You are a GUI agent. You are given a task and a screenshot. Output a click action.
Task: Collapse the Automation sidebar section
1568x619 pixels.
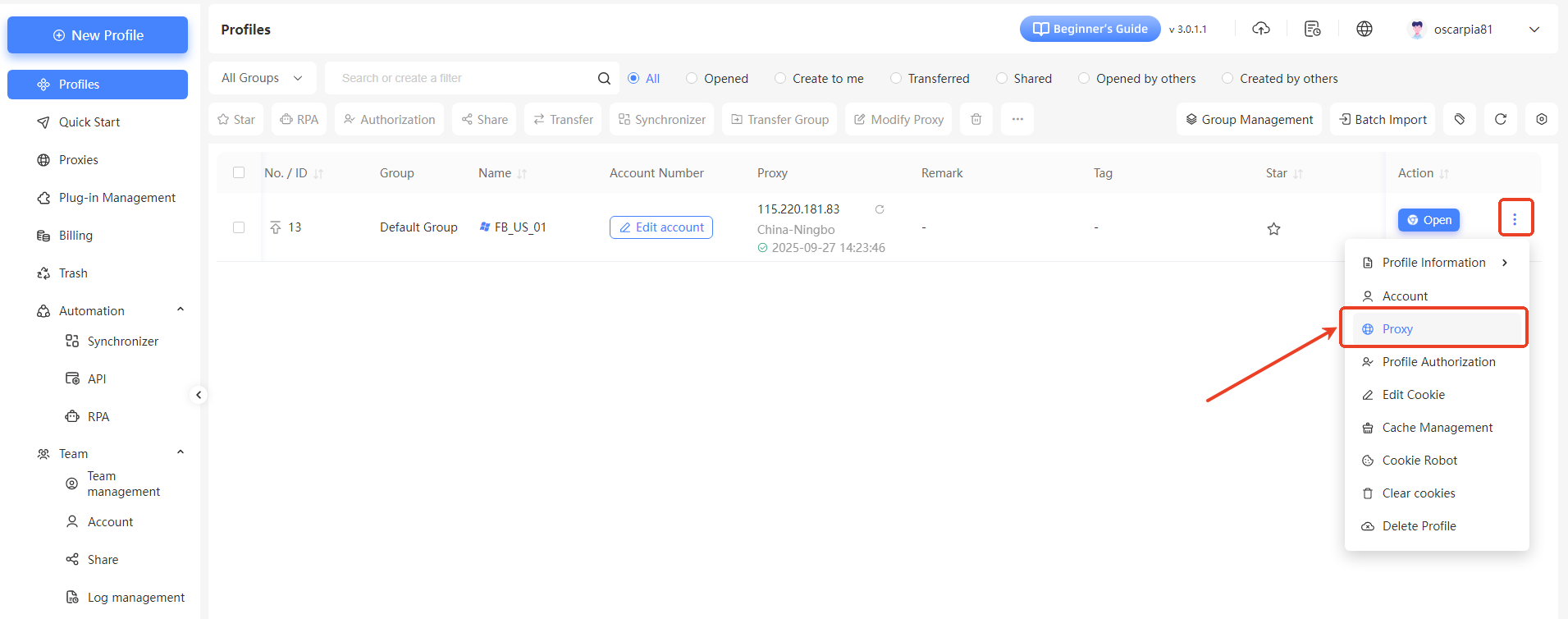(x=180, y=310)
